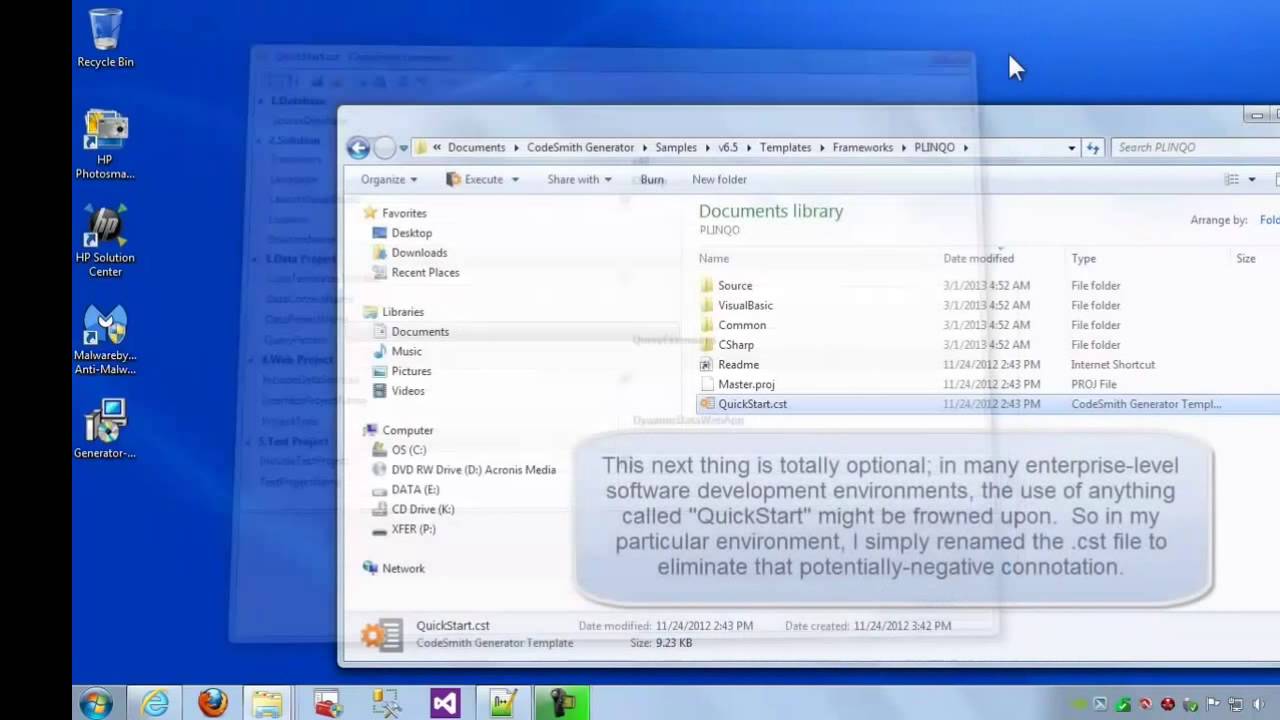The image size is (1280, 720).
Task: Click the tools/wrench taskbar icon
Action: click(x=386, y=703)
